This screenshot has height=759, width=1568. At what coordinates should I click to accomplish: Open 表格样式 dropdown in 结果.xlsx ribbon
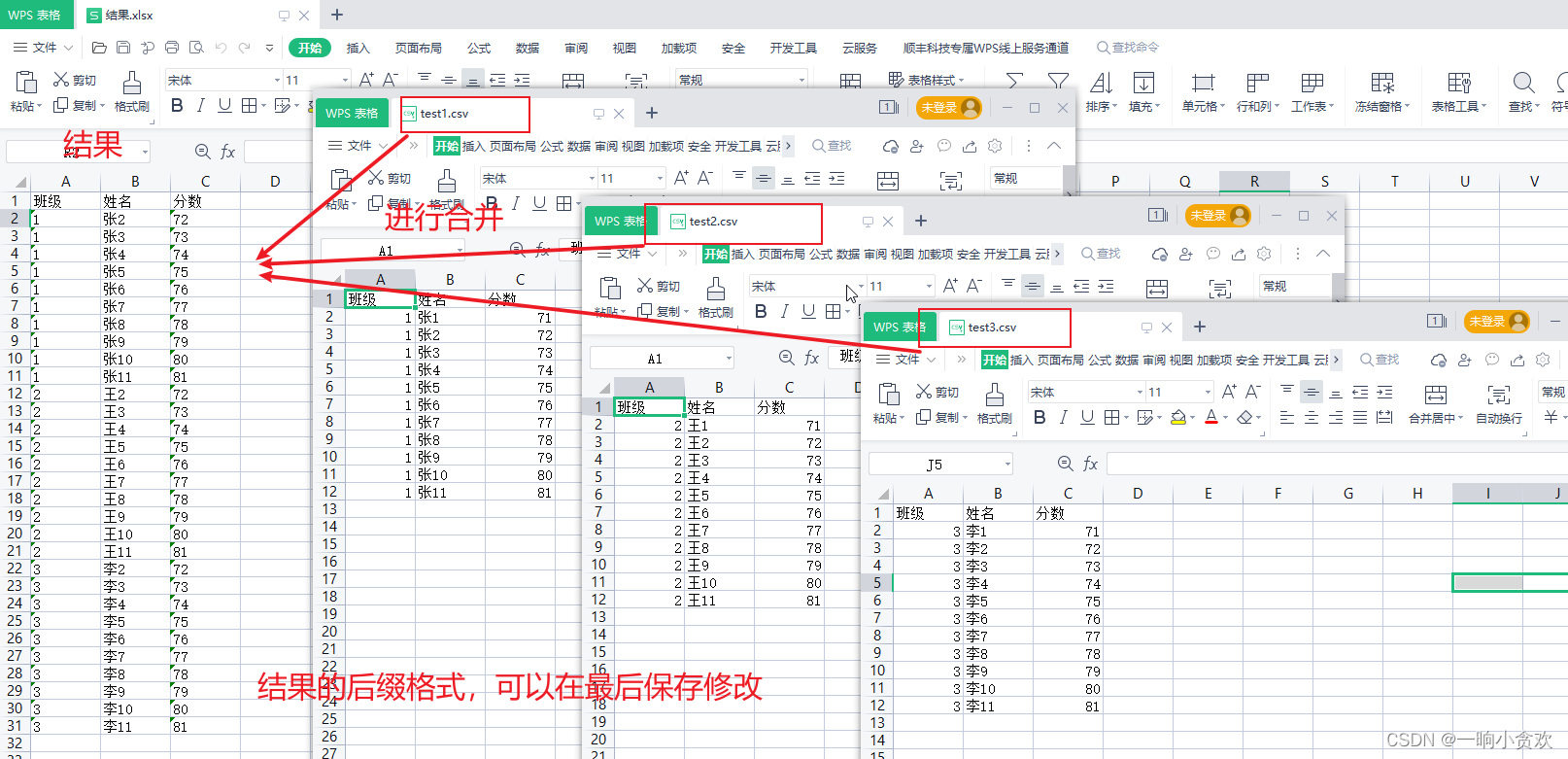pyautogui.click(x=927, y=80)
